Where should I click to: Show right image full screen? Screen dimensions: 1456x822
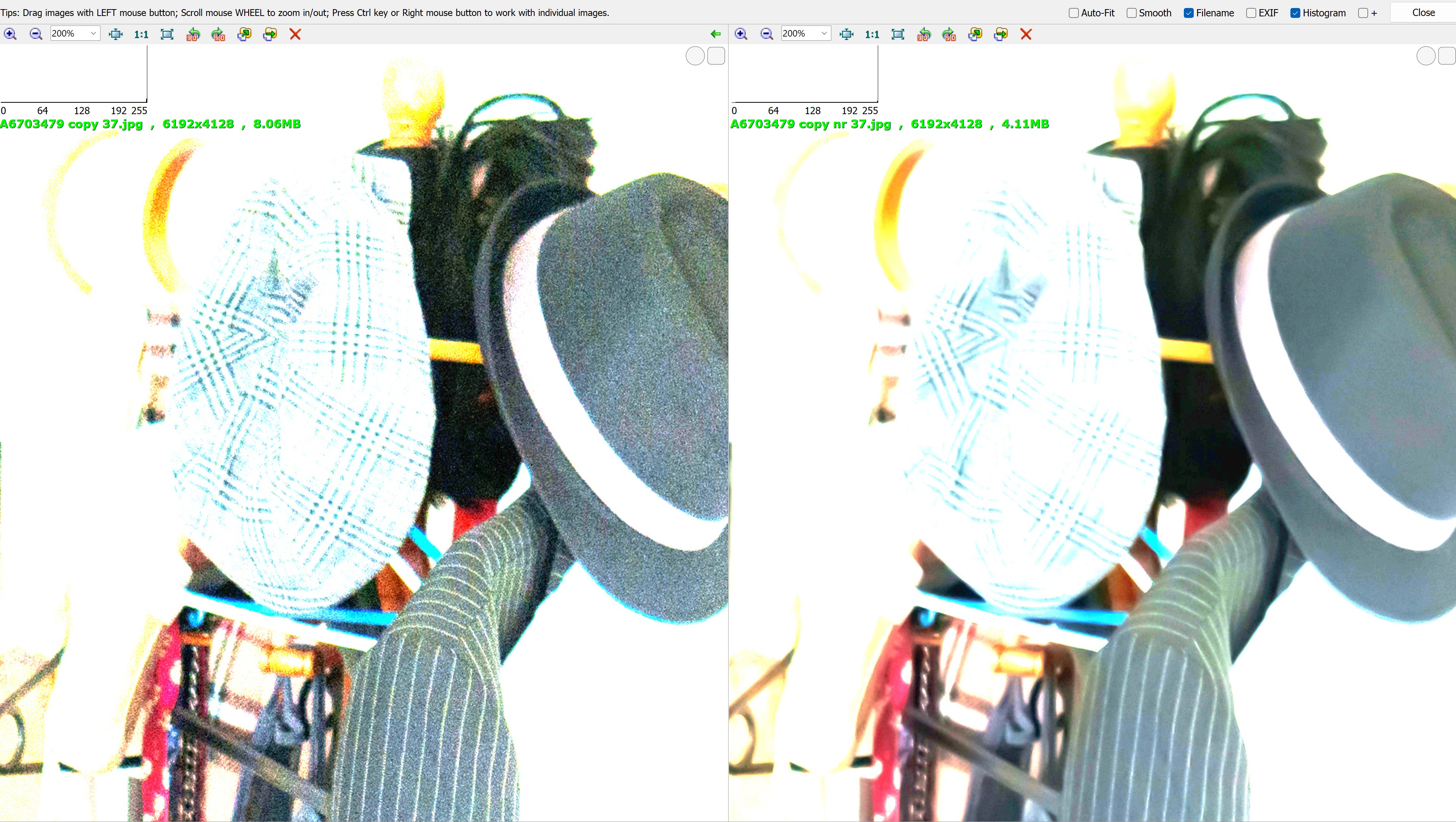(898, 34)
